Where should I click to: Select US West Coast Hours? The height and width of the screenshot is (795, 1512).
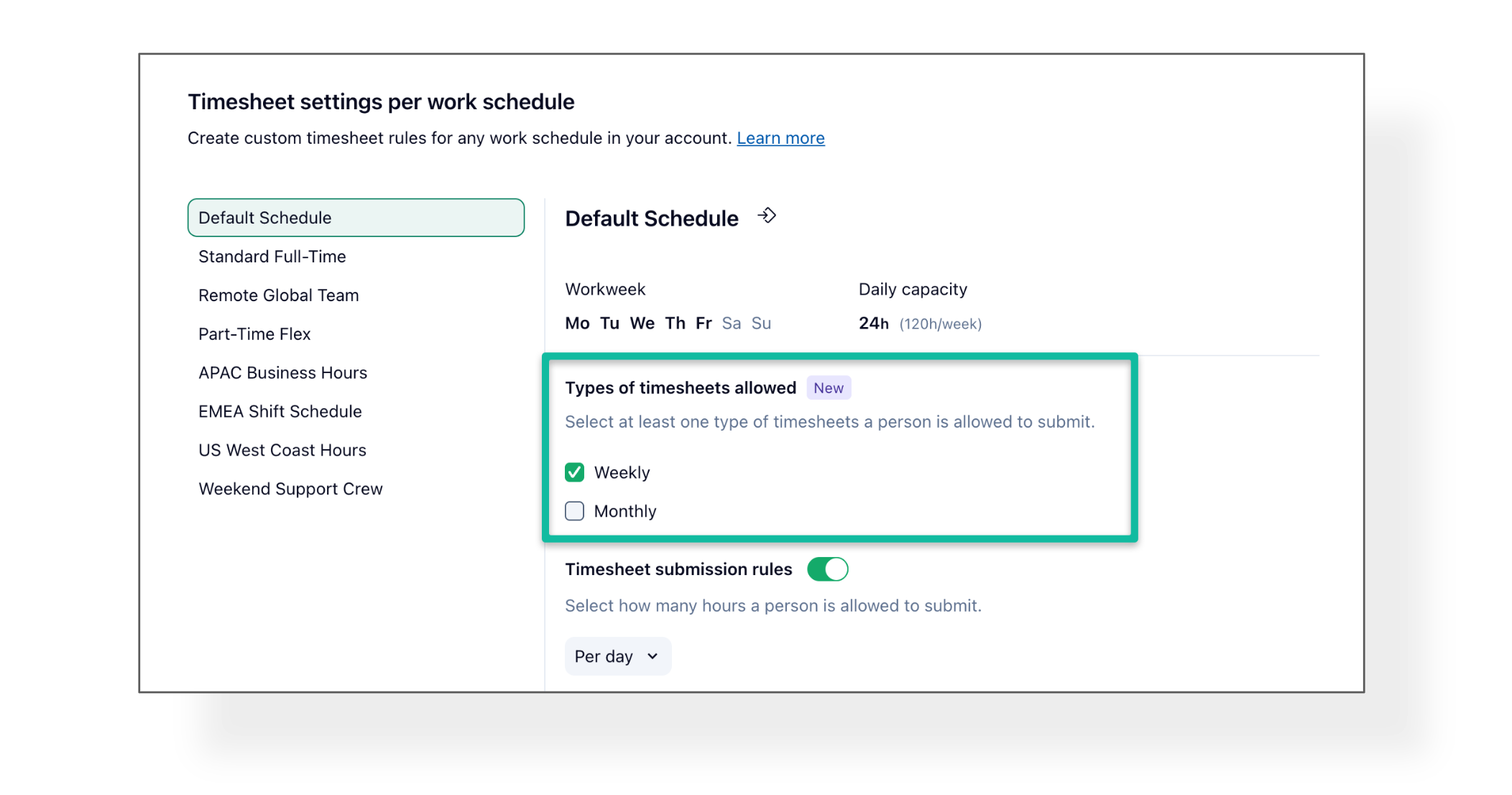point(282,451)
